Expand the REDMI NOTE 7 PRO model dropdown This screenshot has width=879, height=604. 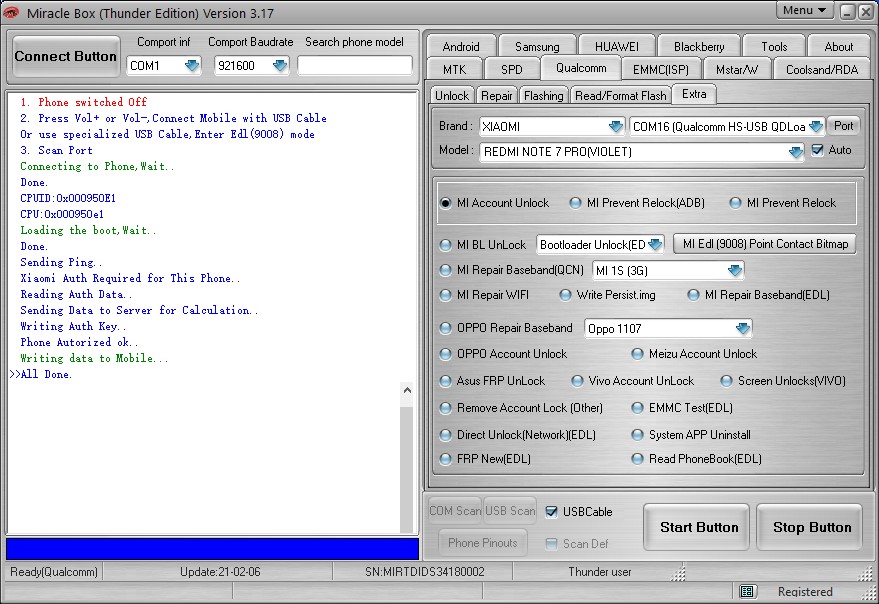click(795, 152)
